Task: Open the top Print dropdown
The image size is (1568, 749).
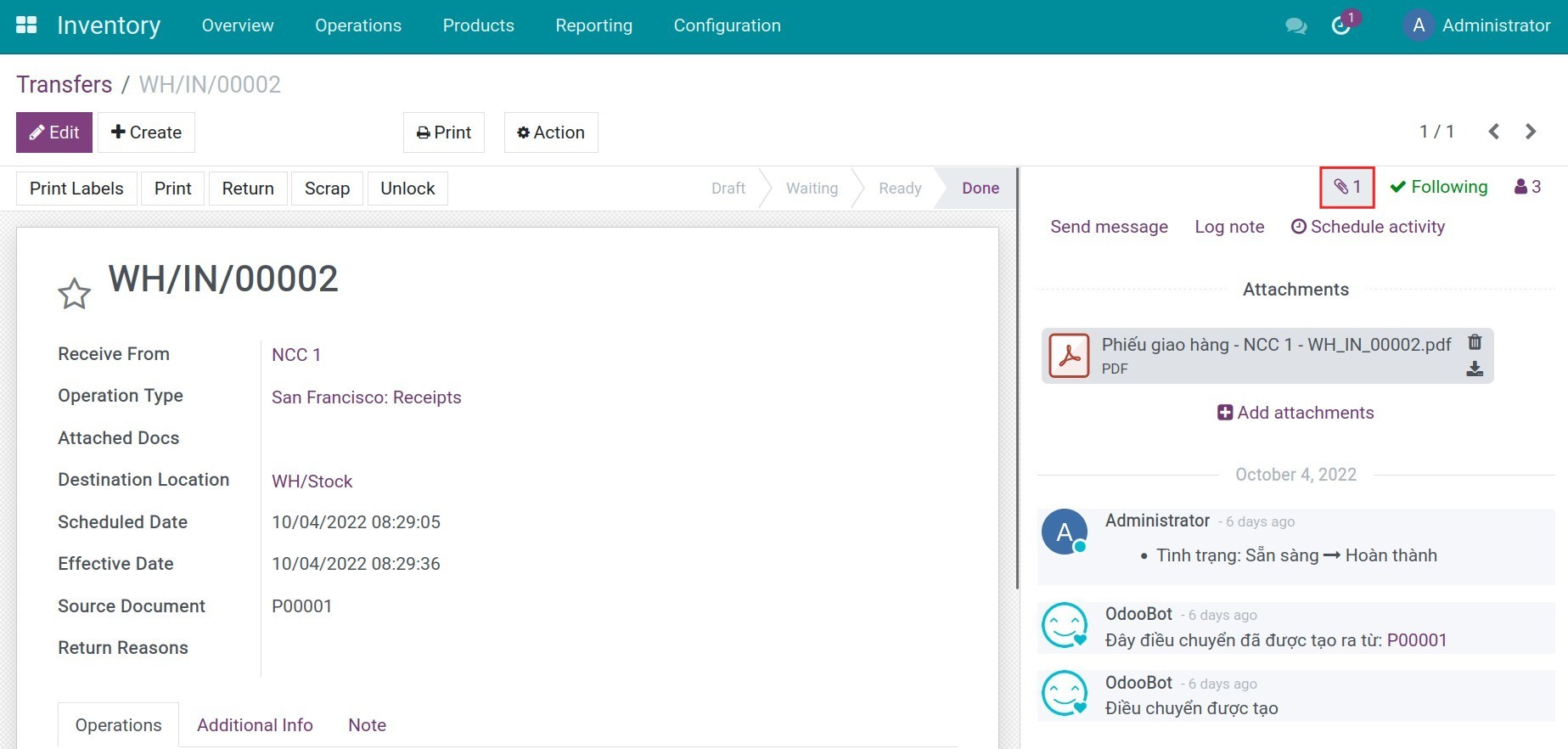Action: [x=444, y=132]
